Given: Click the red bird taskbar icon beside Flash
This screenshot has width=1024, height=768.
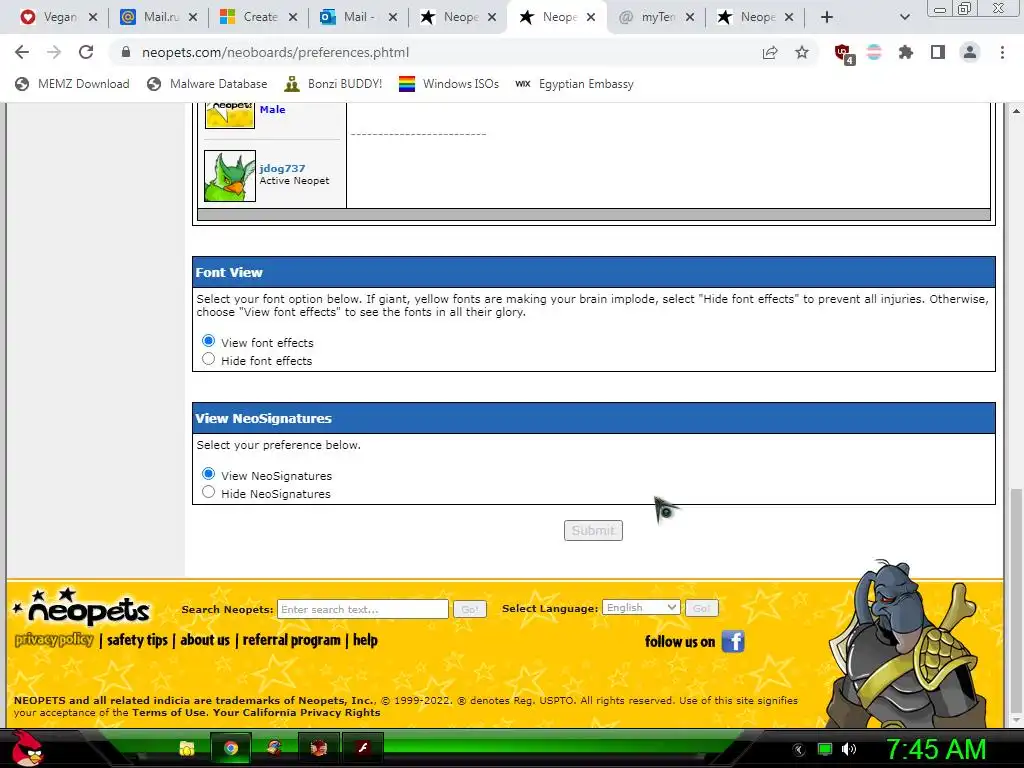Looking at the screenshot, I should 319,748.
